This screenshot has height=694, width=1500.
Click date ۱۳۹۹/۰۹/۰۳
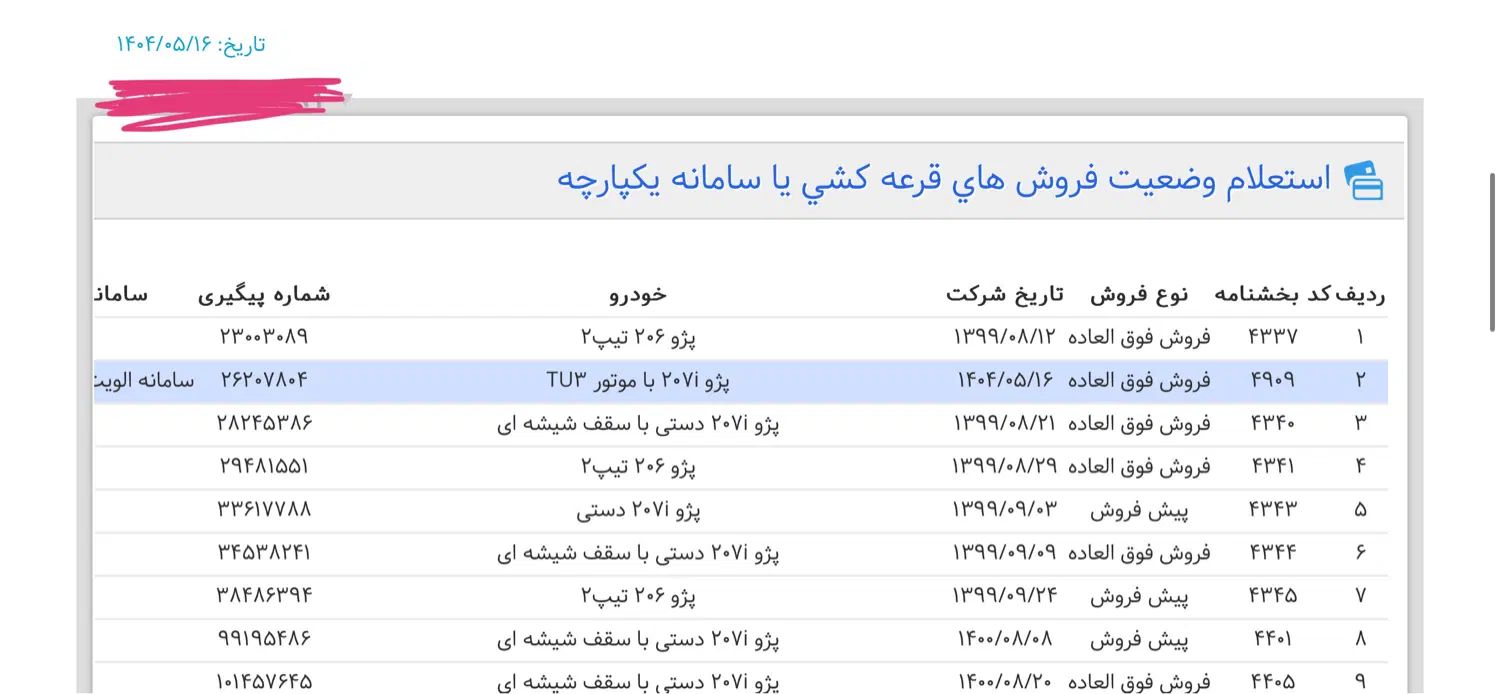click(1005, 509)
